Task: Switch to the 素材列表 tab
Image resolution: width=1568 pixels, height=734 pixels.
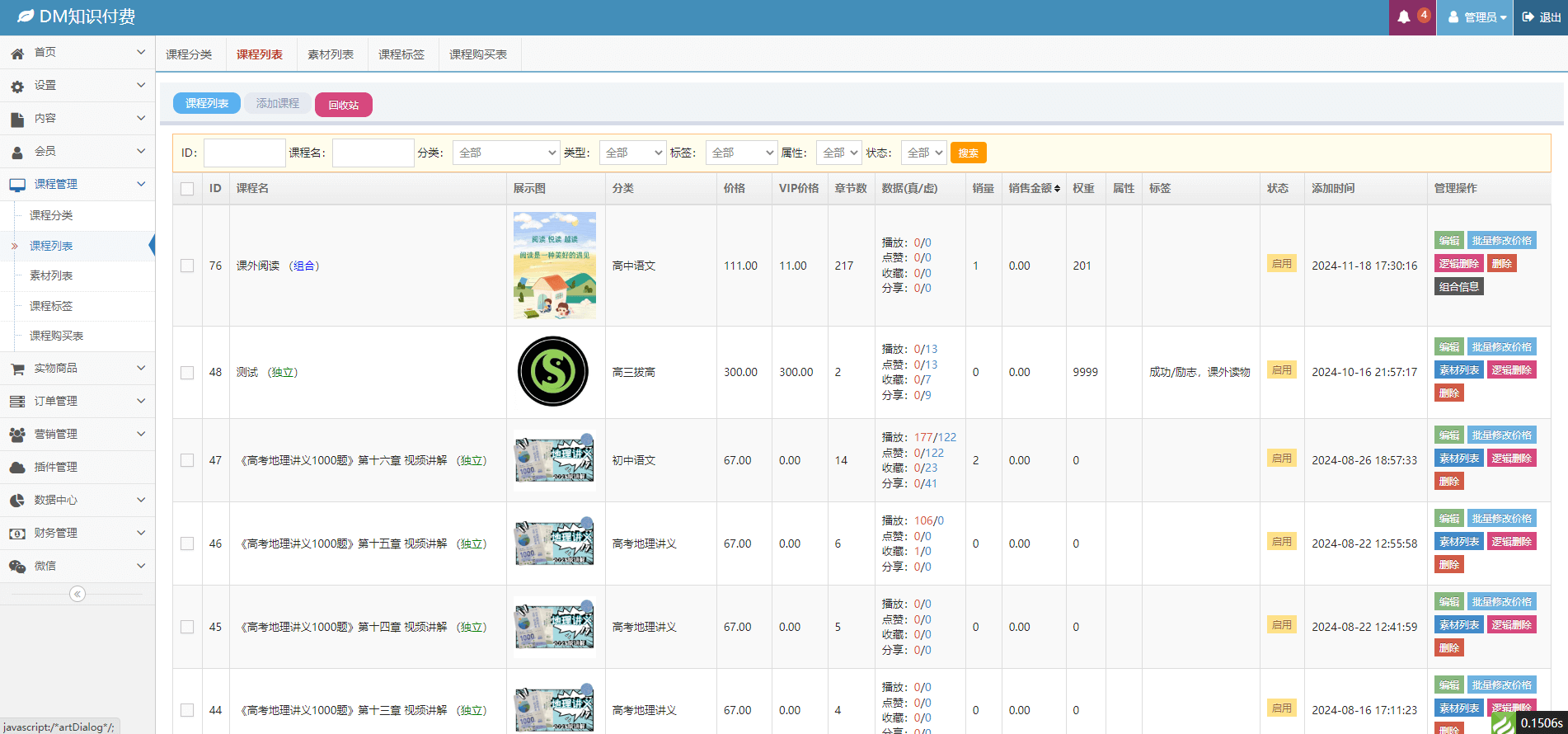Action: tap(331, 54)
